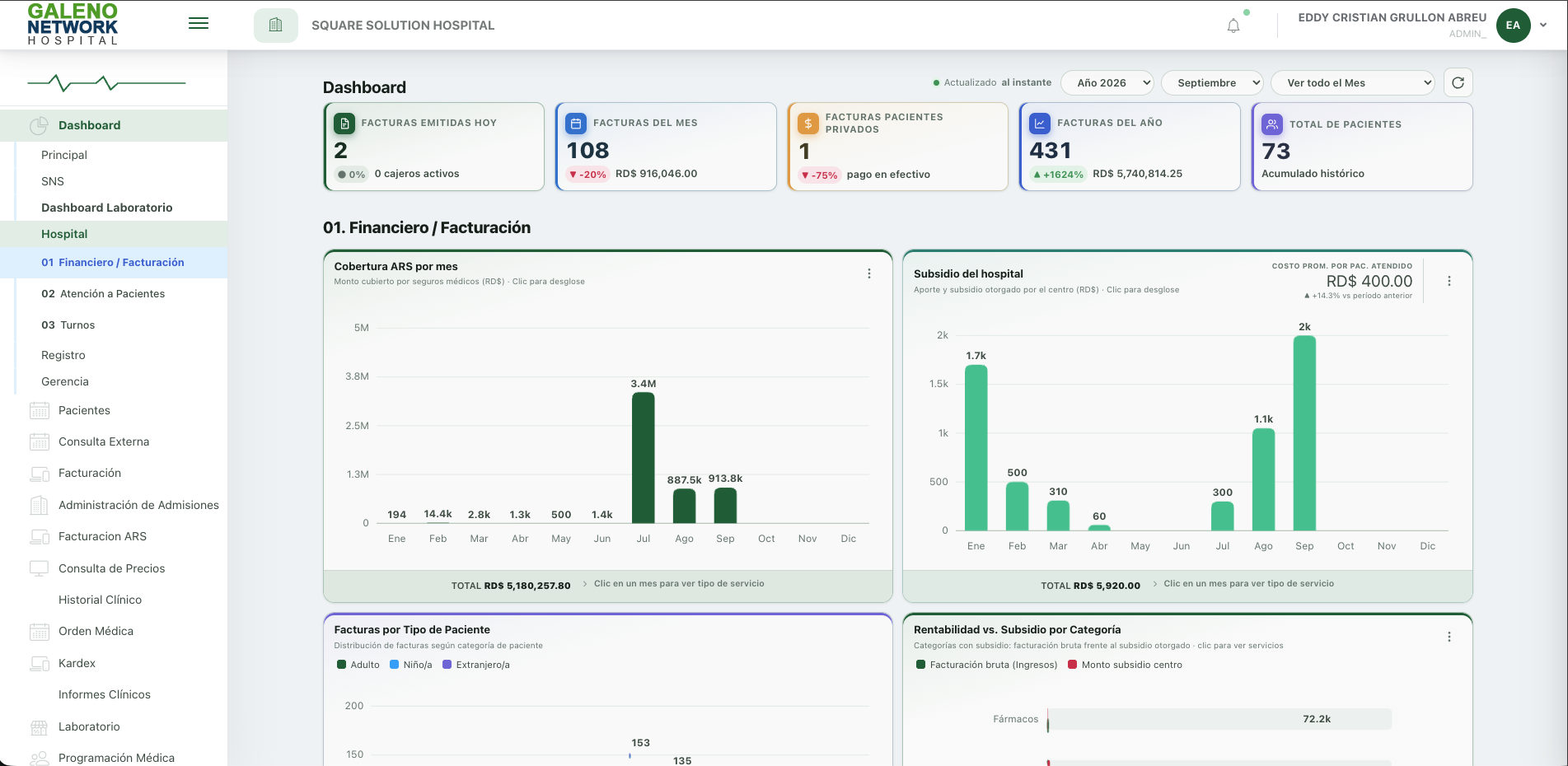Open Administración de Admisiones sidebar link

click(x=138, y=505)
